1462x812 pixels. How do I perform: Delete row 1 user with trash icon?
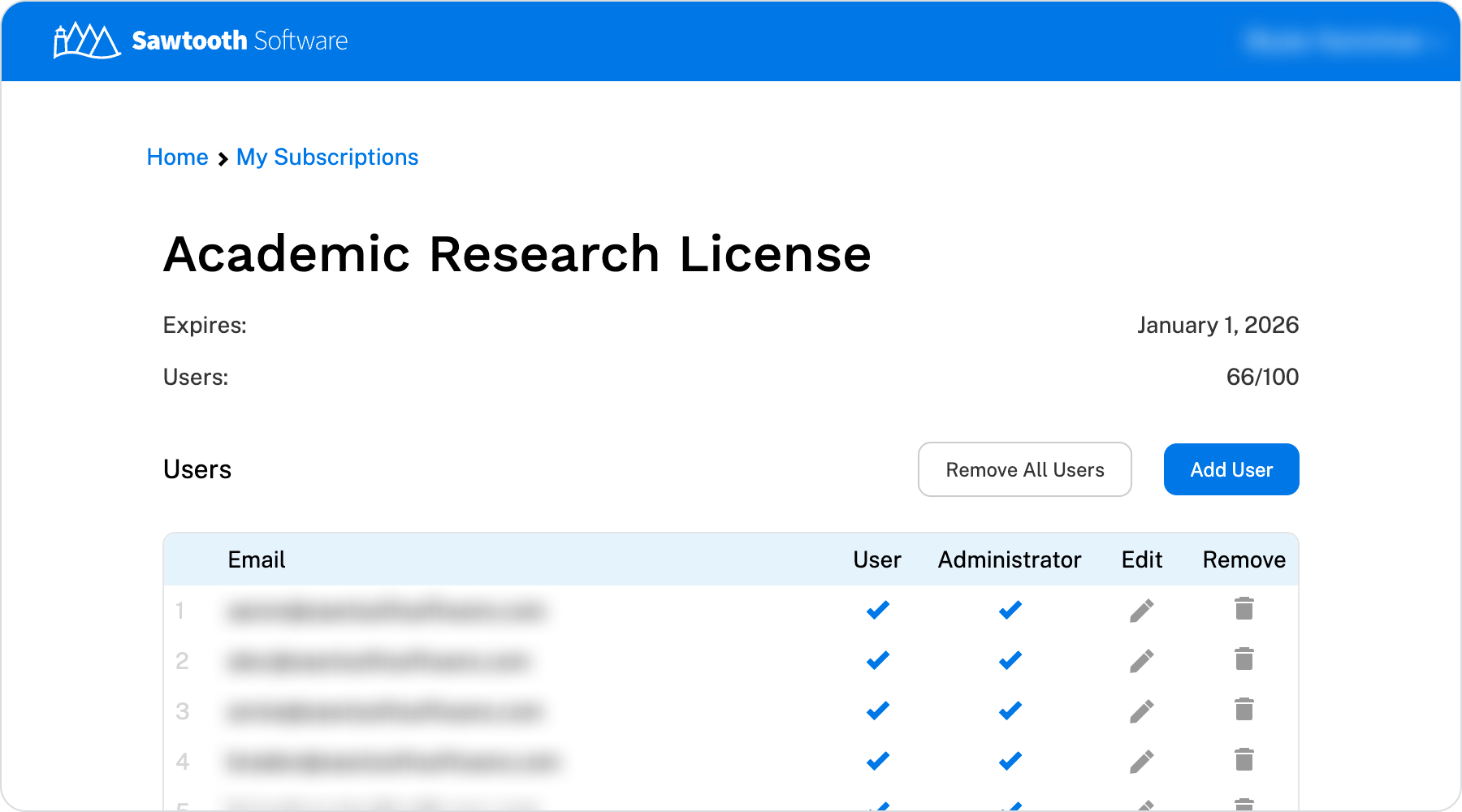click(x=1244, y=609)
